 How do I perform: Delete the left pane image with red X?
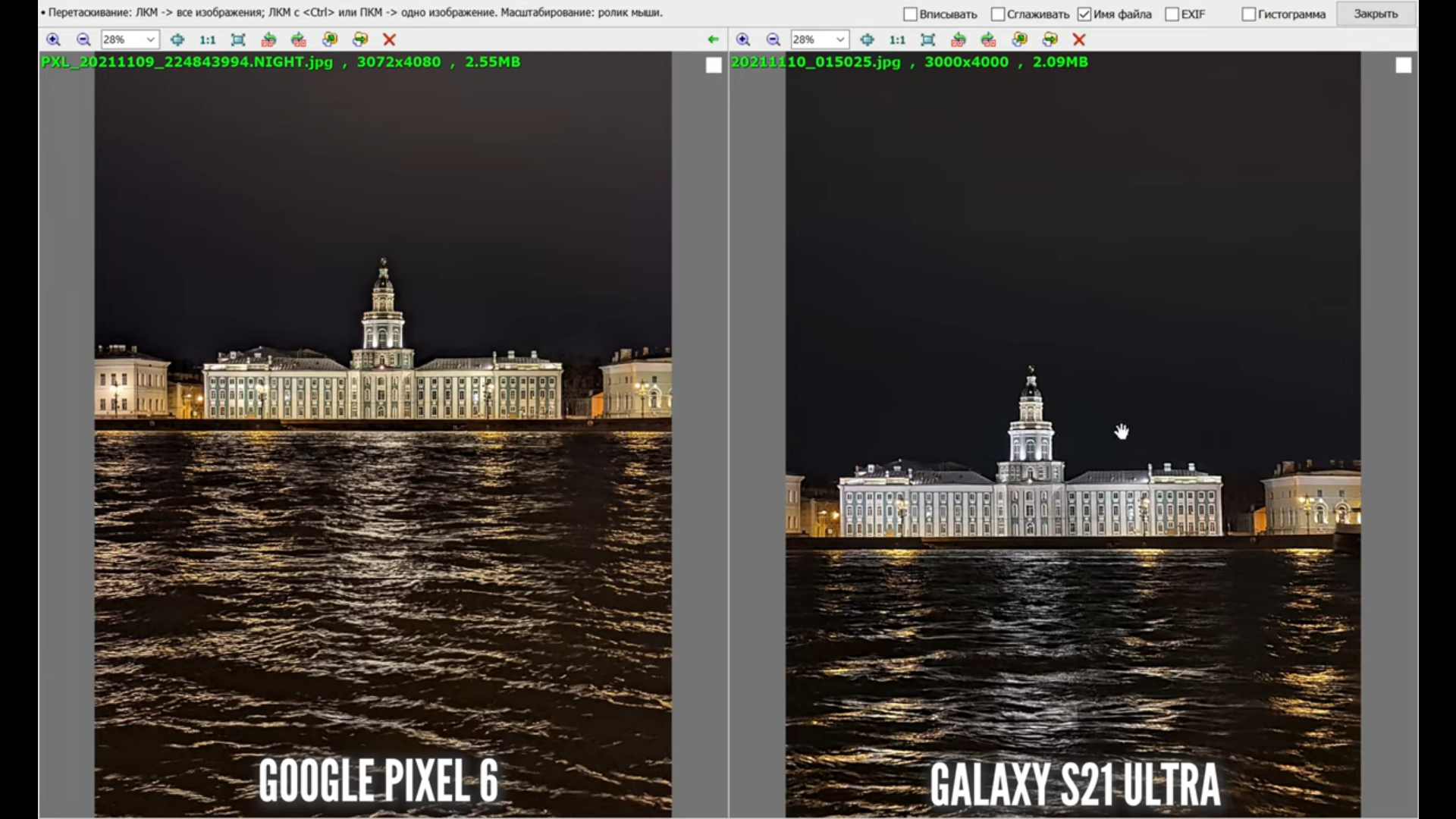click(x=390, y=39)
